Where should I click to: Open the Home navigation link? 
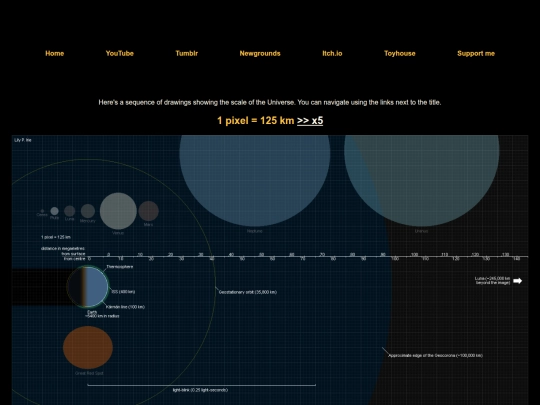coord(54,53)
